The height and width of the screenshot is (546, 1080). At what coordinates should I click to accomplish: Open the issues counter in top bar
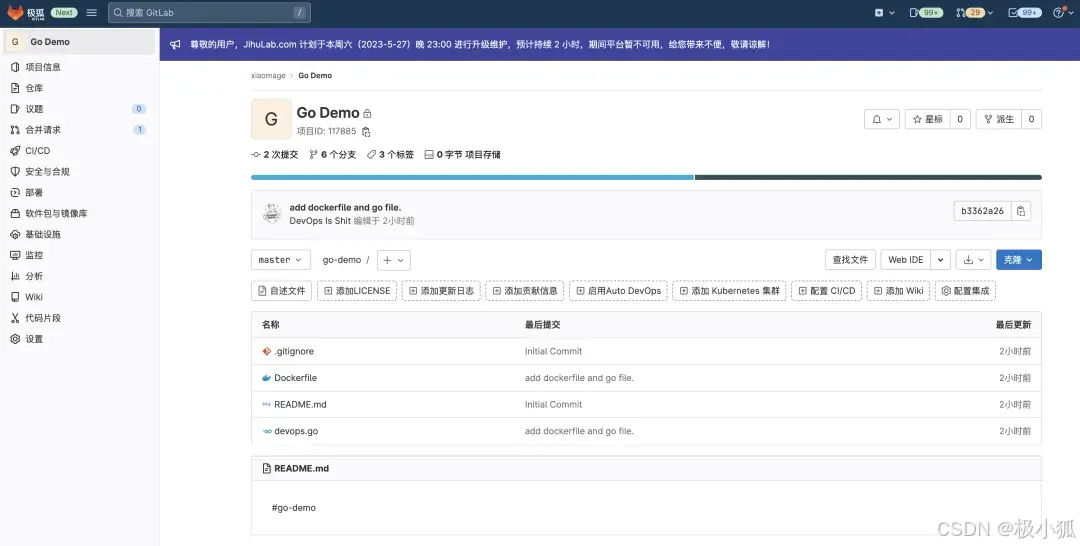tap(926, 12)
